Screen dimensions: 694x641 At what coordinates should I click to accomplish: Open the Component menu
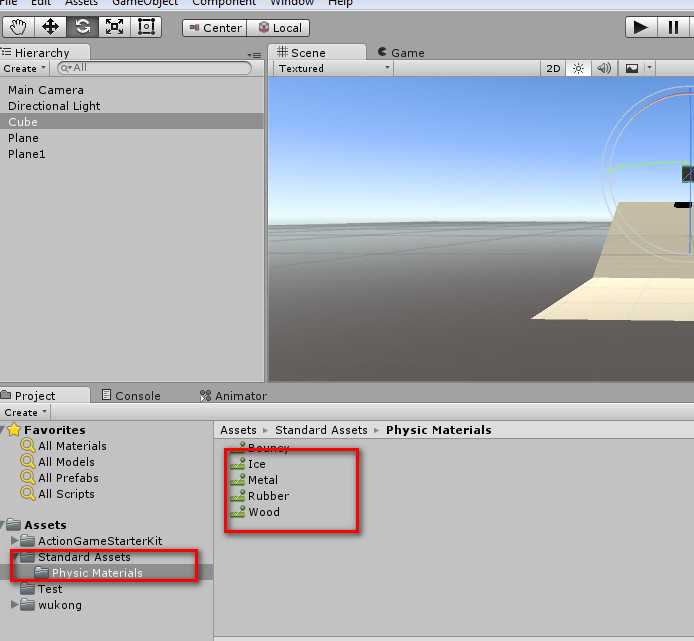(x=224, y=3)
